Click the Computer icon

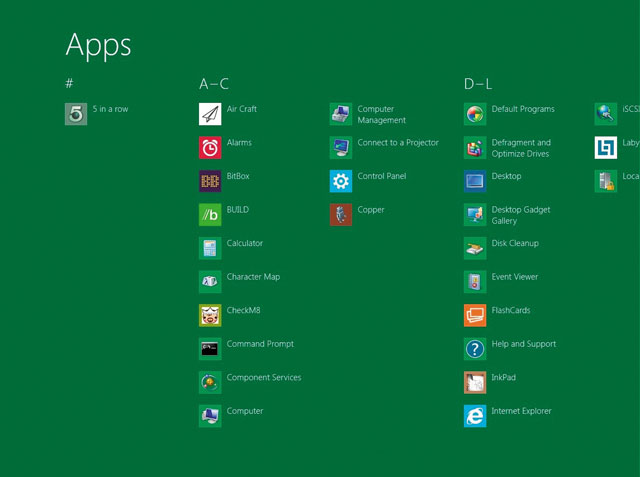tap(210, 416)
